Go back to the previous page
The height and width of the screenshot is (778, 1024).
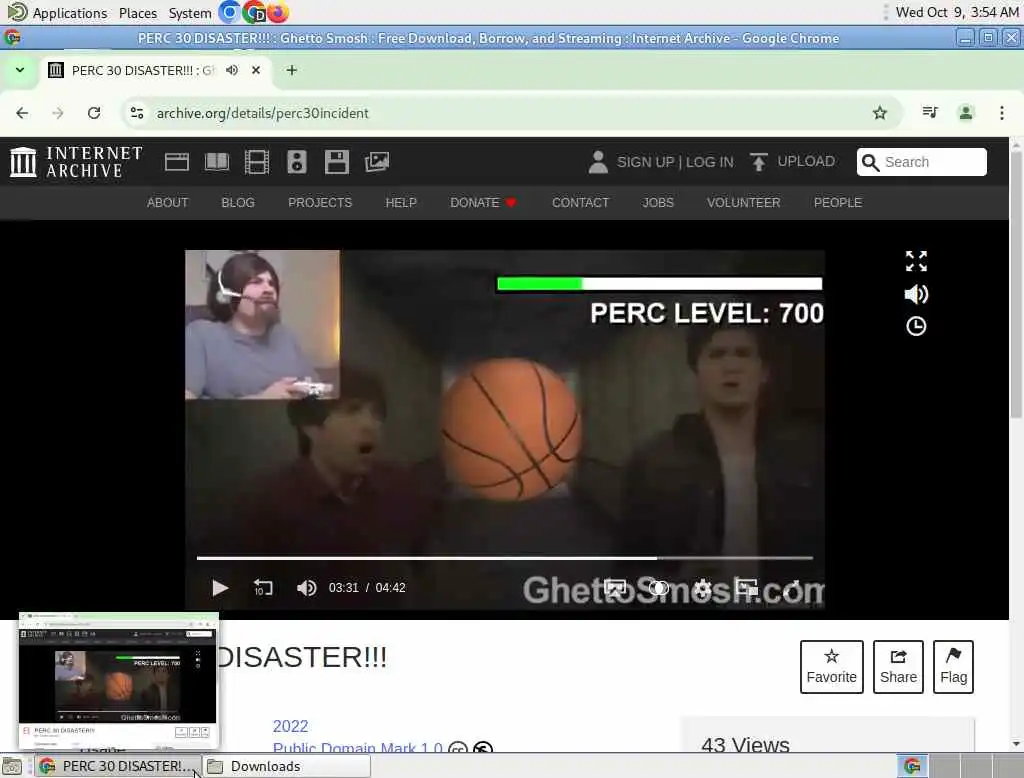[x=22, y=113]
